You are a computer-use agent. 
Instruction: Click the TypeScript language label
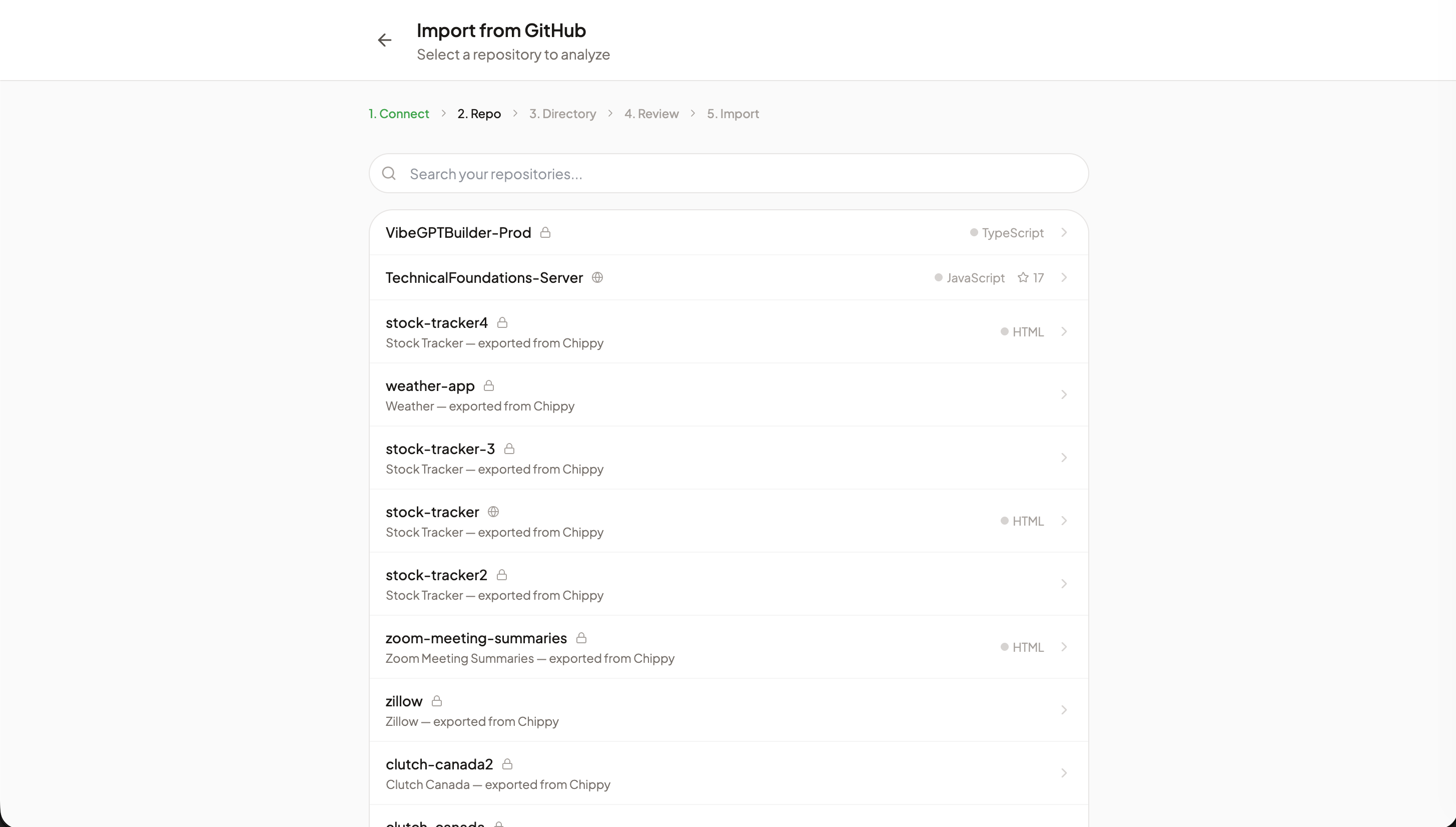tap(1013, 233)
